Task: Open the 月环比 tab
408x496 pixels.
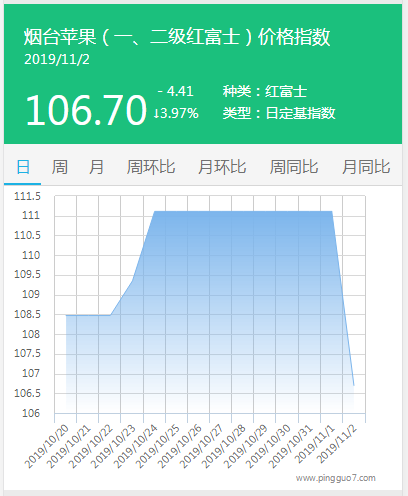Action: pos(222,167)
